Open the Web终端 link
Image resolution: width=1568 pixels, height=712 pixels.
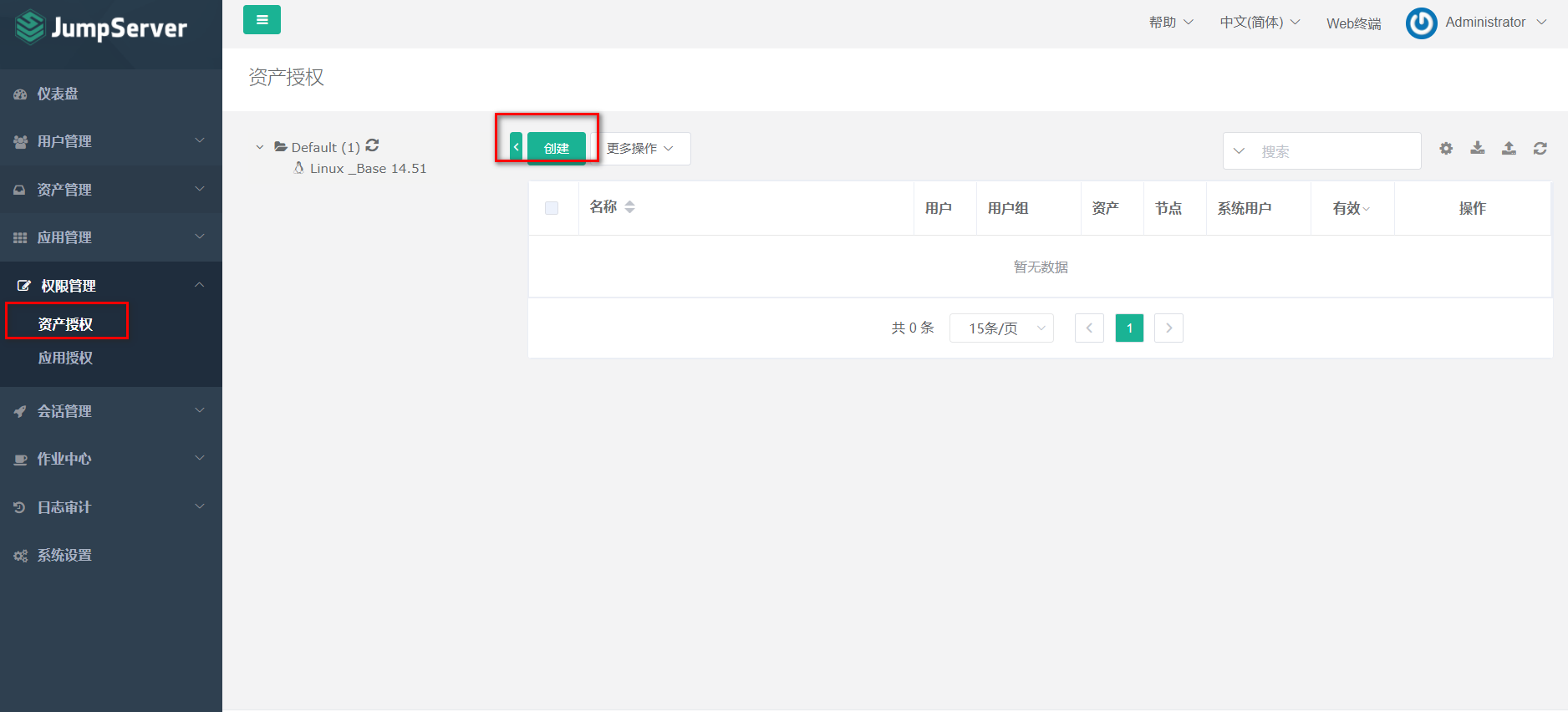(1353, 23)
